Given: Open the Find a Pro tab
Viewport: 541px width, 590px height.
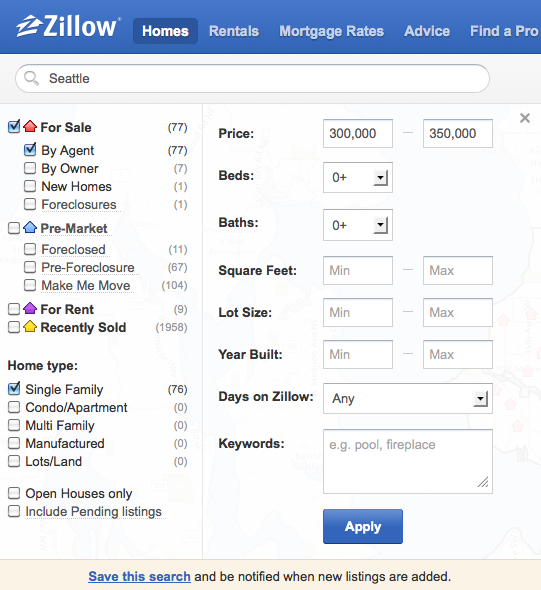Looking at the screenshot, I should (504, 31).
